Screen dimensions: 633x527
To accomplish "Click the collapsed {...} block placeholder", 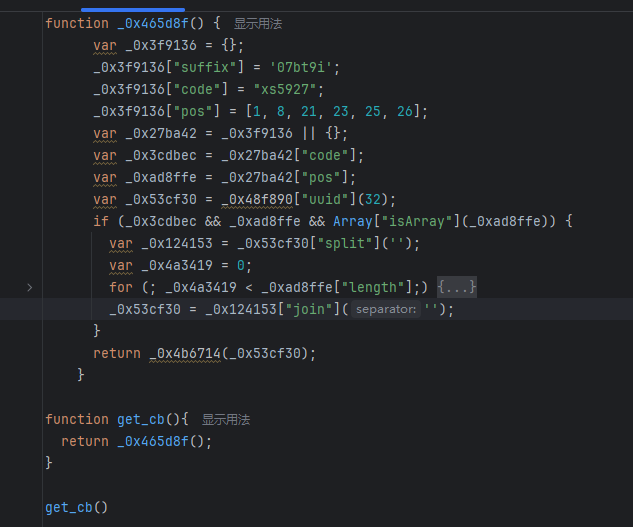I will [457, 287].
